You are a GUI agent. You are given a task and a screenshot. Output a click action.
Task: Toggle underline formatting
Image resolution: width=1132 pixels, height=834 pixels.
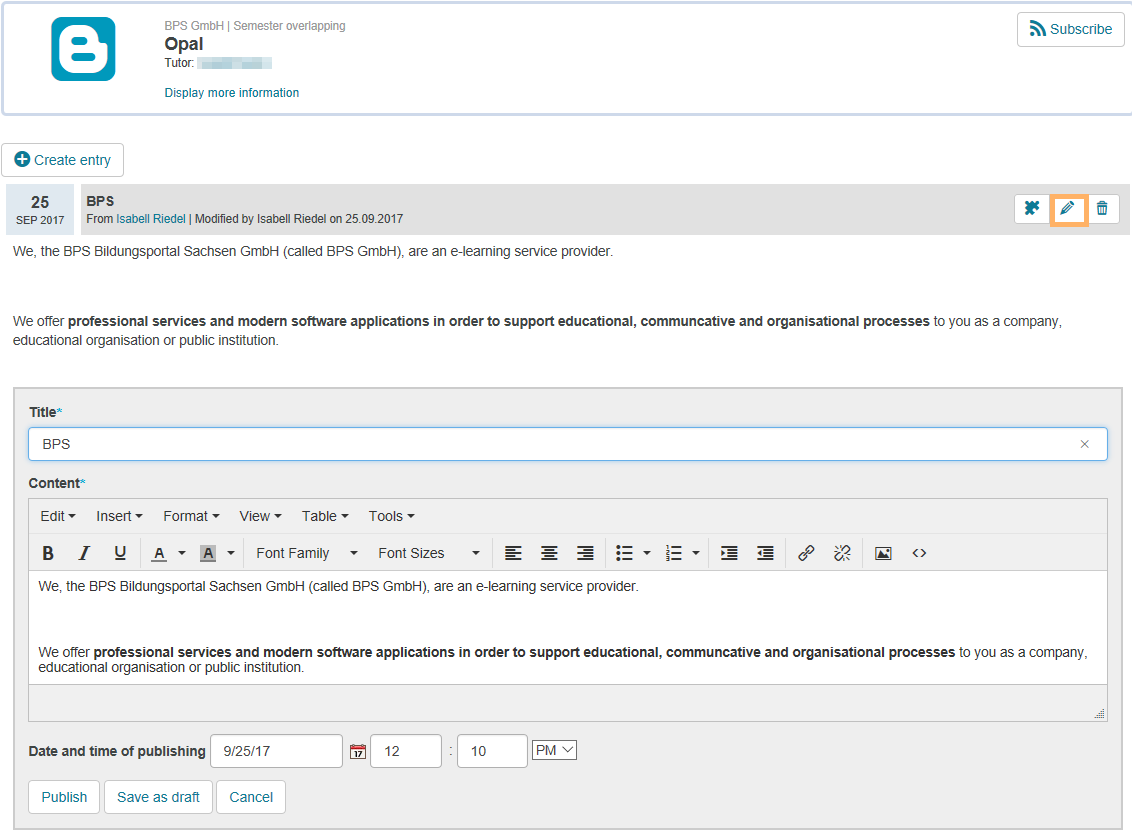[120, 553]
